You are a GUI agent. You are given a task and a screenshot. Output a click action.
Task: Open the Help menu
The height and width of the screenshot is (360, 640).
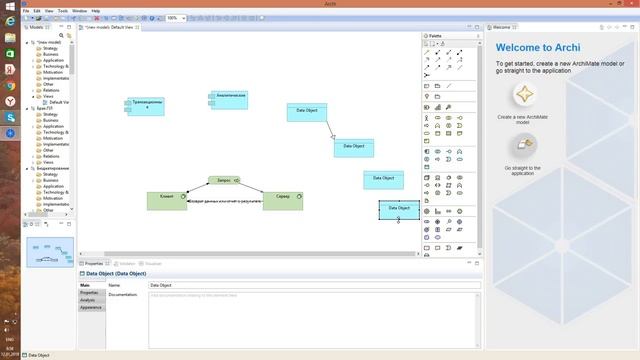click(x=96, y=11)
